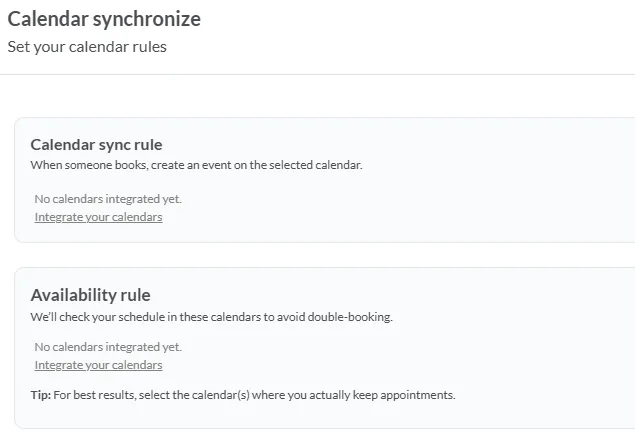This screenshot has width=635, height=433.
Task: Click the 'For best results' tip sentence
Action: click(254, 395)
